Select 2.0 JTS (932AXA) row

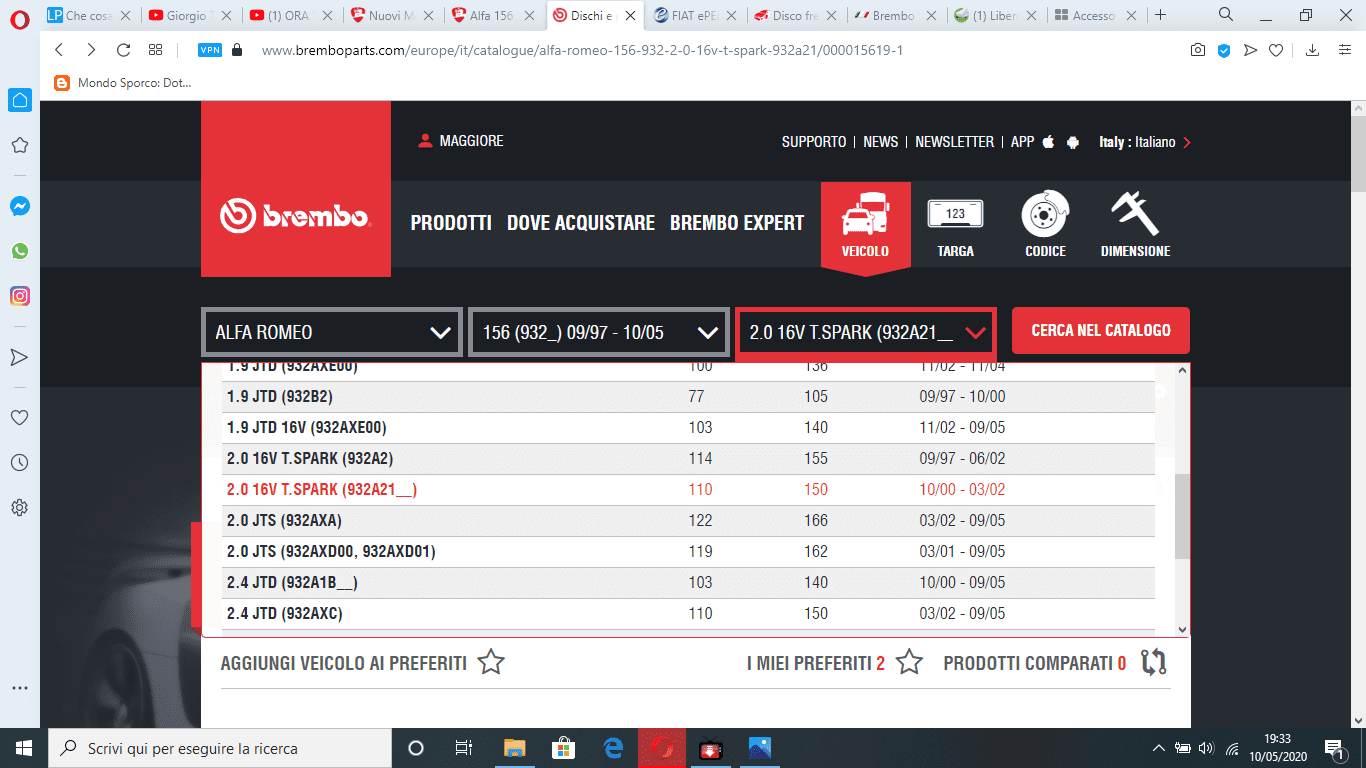tap(688, 521)
